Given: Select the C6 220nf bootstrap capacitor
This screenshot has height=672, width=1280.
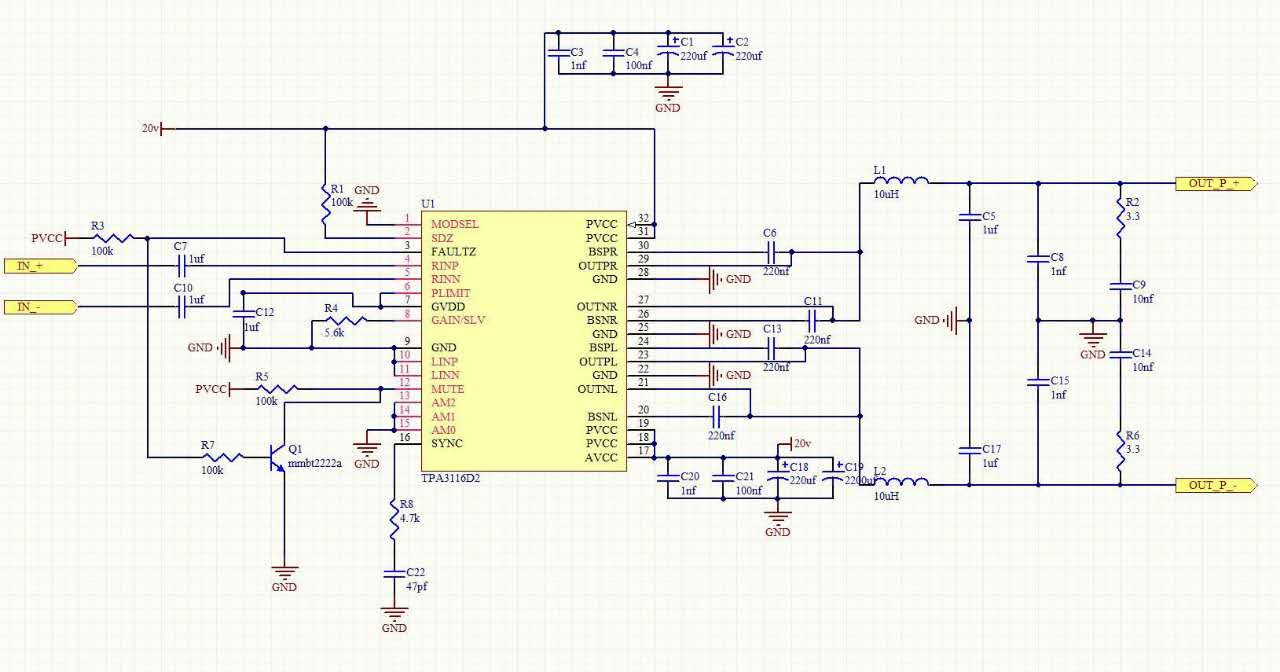Looking at the screenshot, I should [771, 252].
